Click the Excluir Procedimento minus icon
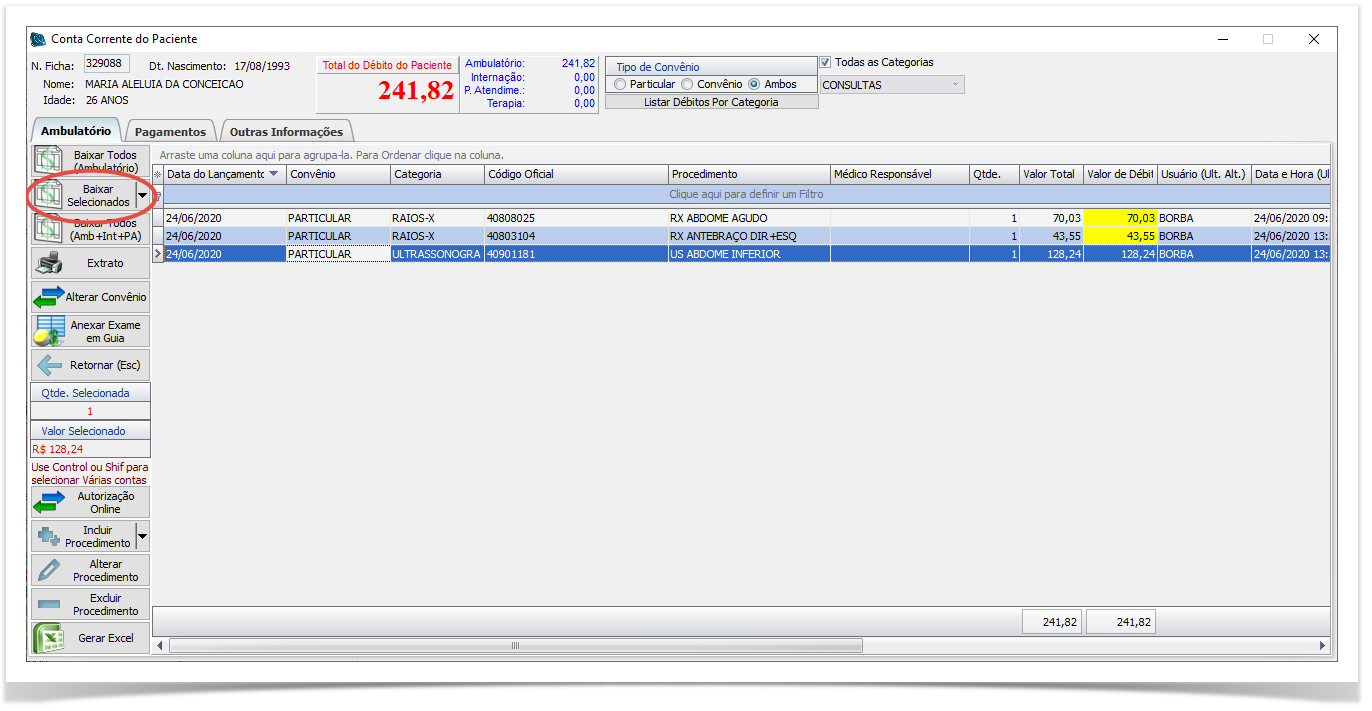The width and height of the screenshot is (1372, 711). pos(48,604)
